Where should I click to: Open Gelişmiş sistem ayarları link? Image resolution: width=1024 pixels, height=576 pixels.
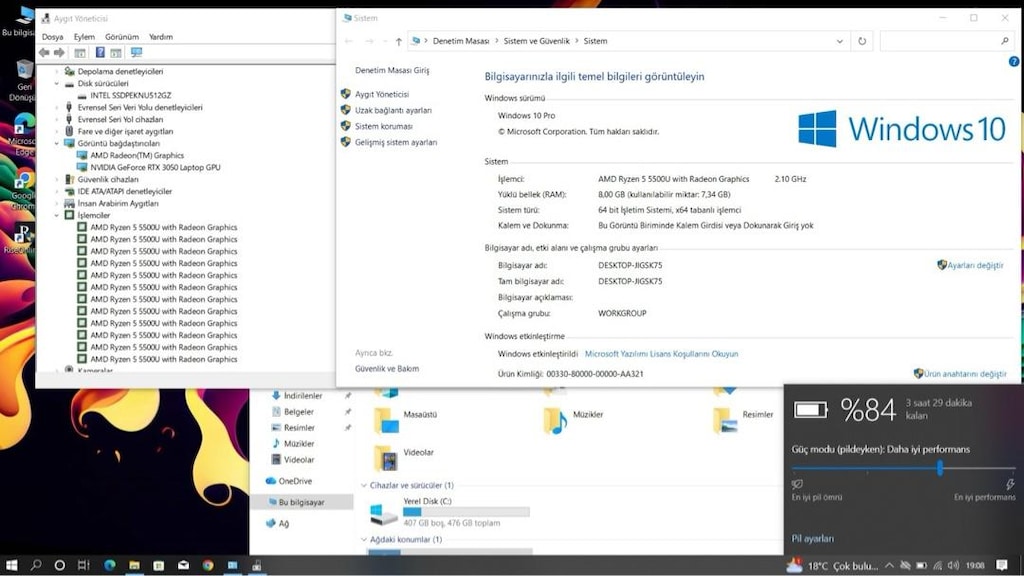point(396,142)
